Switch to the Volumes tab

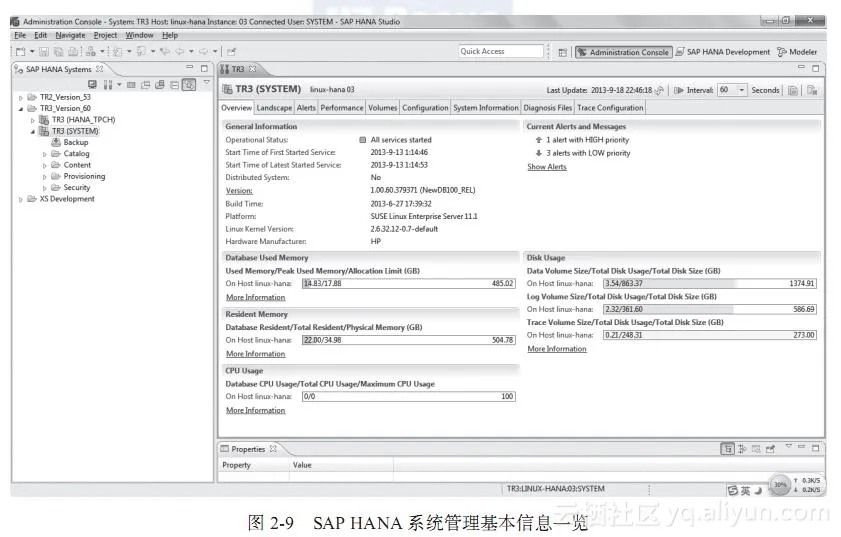(x=382, y=108)
